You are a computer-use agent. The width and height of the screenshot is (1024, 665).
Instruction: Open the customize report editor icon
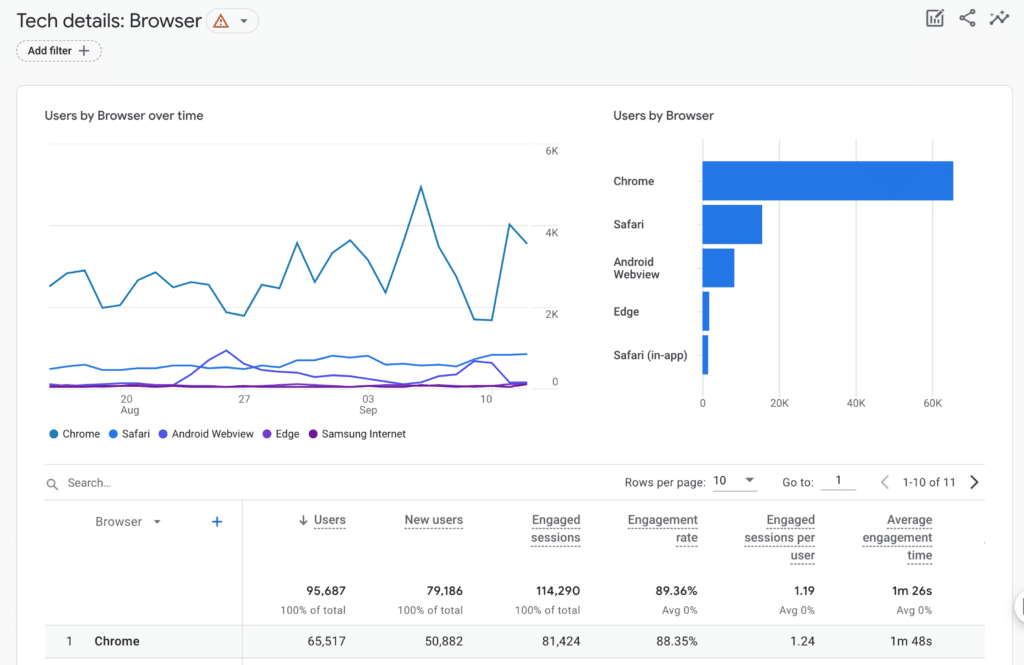point(934,17)
